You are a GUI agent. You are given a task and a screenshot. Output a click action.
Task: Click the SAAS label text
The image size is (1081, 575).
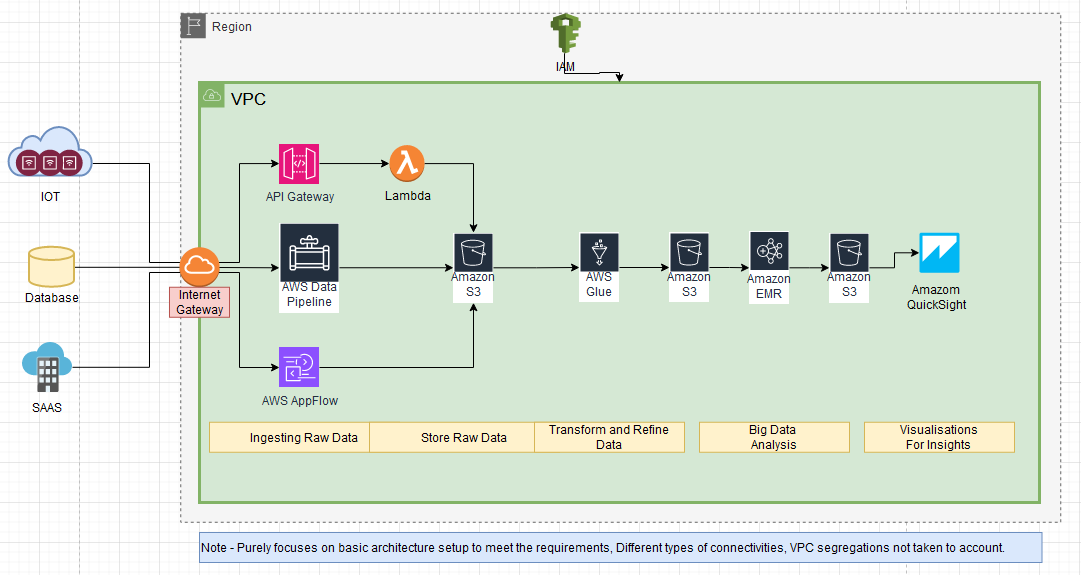[x=47, y=407]
